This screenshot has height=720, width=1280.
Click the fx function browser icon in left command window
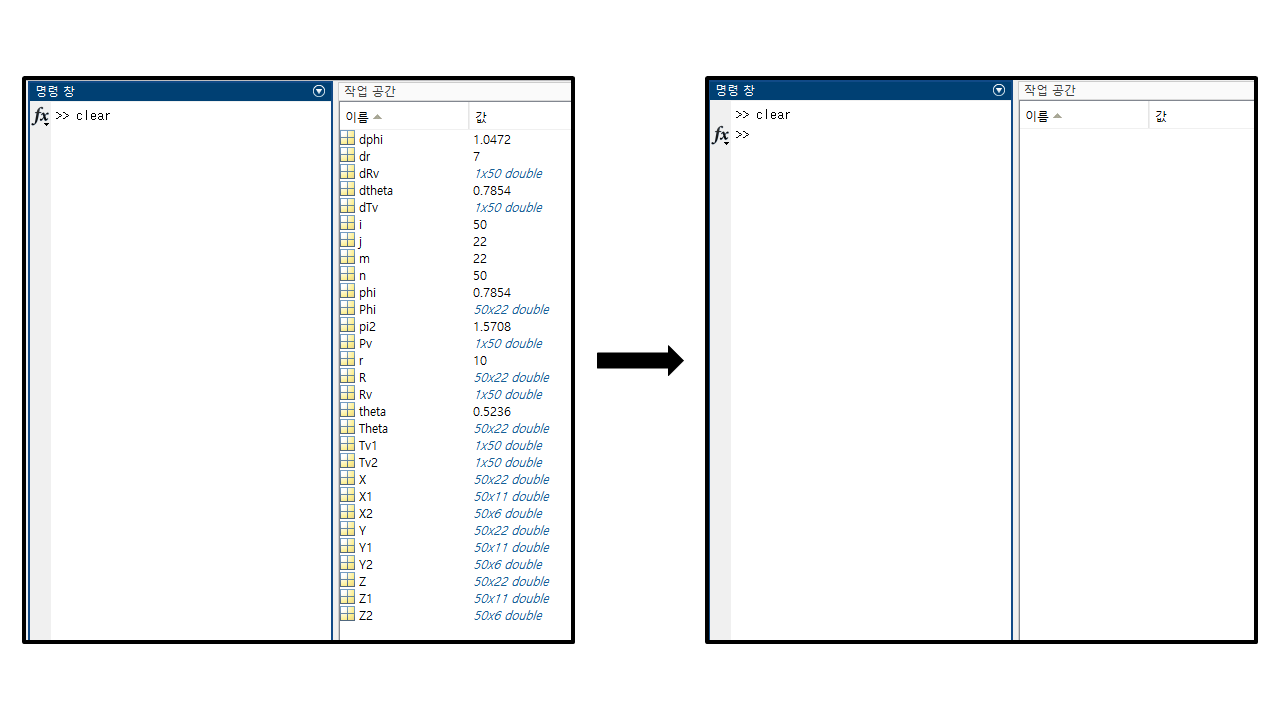tap(41, 117)
